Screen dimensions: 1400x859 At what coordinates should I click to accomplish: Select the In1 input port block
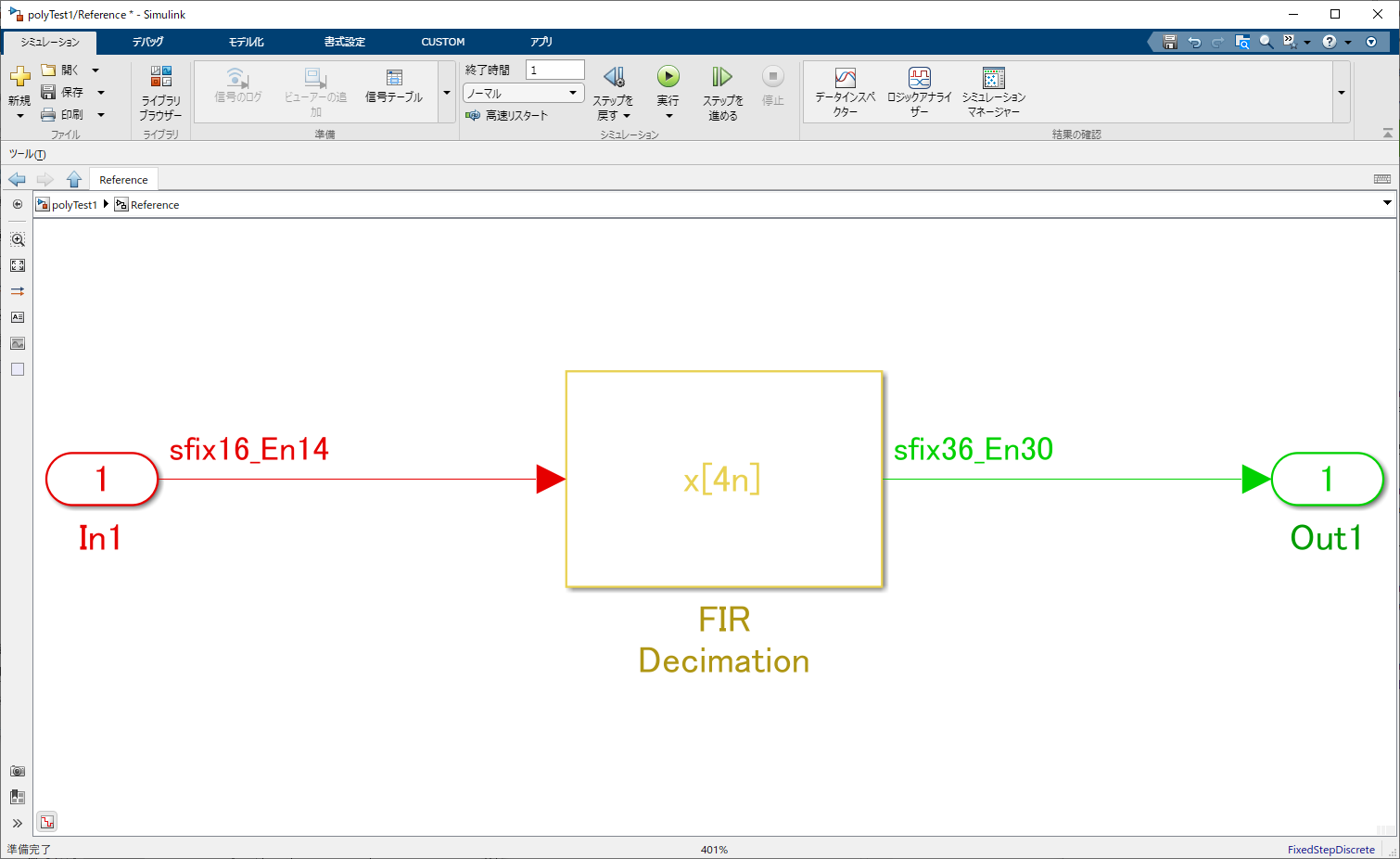[102, 479]
